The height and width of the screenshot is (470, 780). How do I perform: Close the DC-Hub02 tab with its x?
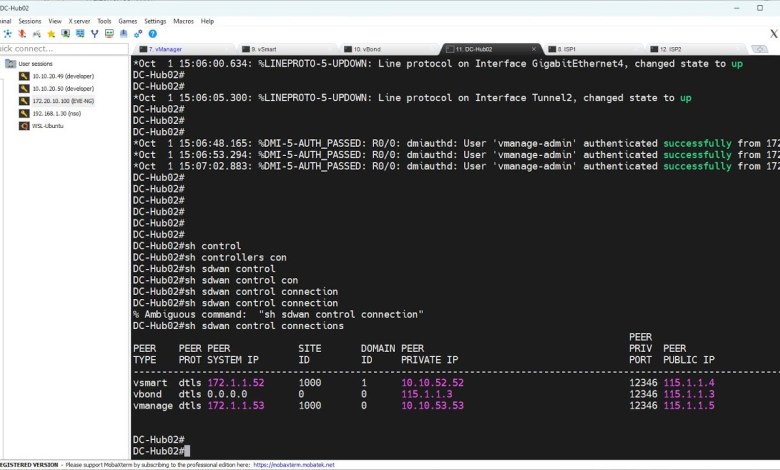[534, 49]
